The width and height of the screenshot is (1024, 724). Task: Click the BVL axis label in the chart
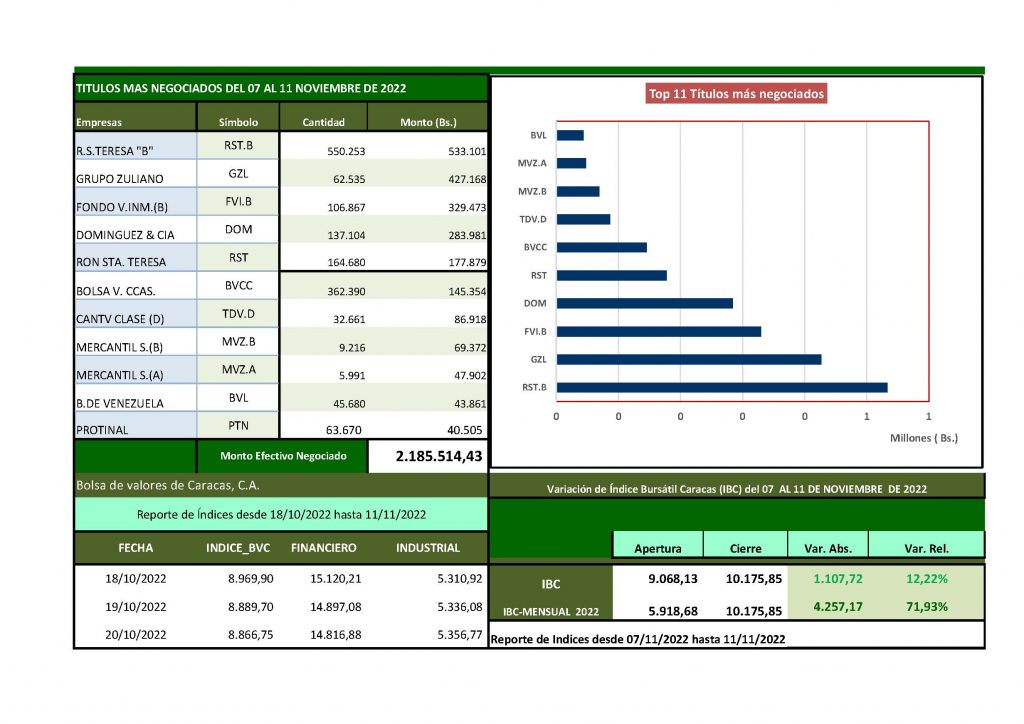pyautogui.click(x=538, y=135)
